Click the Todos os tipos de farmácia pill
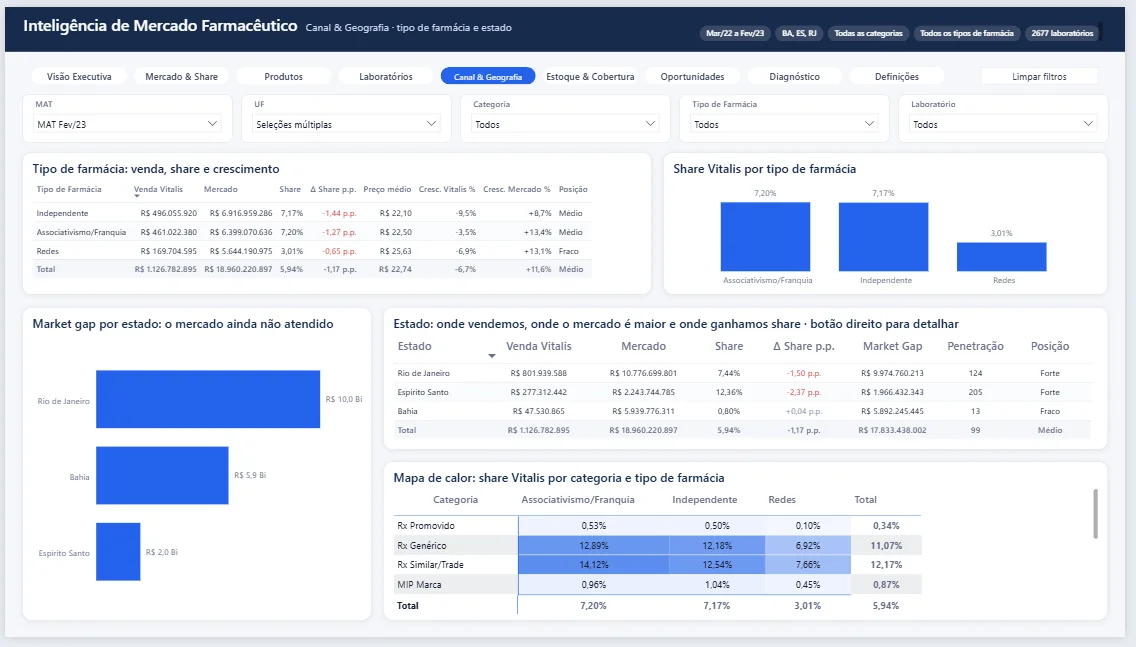This screenshot has height=647, width=1136. click(966, 33)
